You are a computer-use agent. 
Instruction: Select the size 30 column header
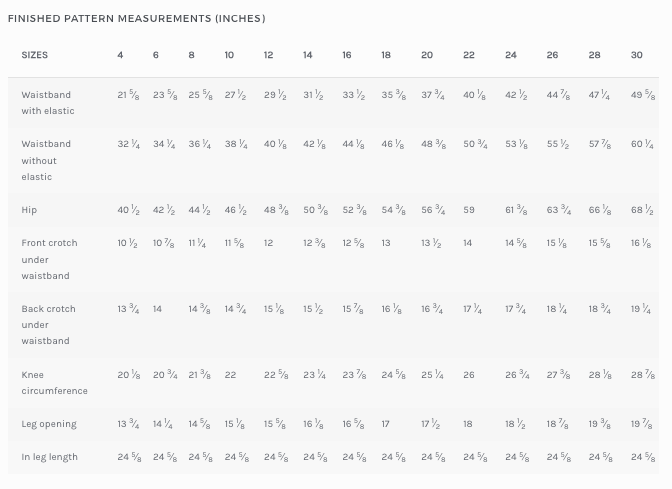[x=636, y=55]
